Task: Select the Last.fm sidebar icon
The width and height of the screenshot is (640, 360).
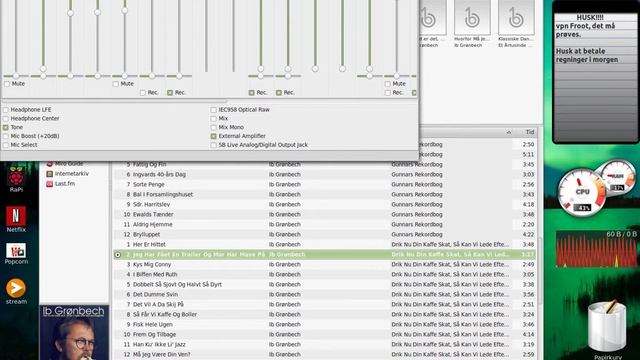Action: point(49,184)
